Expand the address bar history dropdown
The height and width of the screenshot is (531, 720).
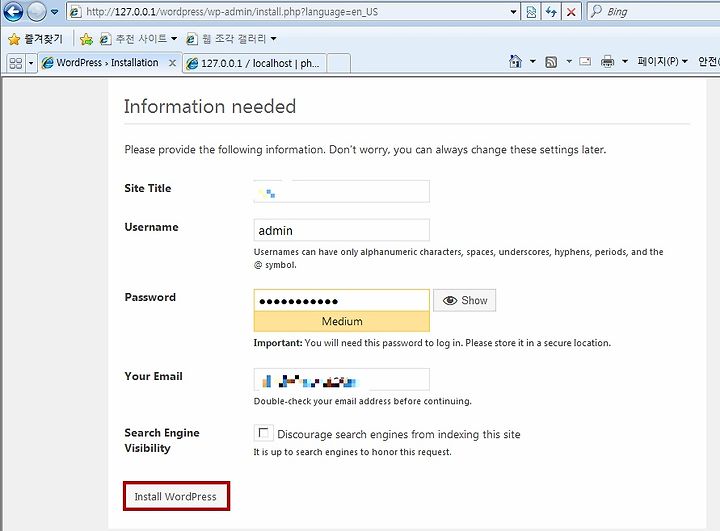coord(513,12)
